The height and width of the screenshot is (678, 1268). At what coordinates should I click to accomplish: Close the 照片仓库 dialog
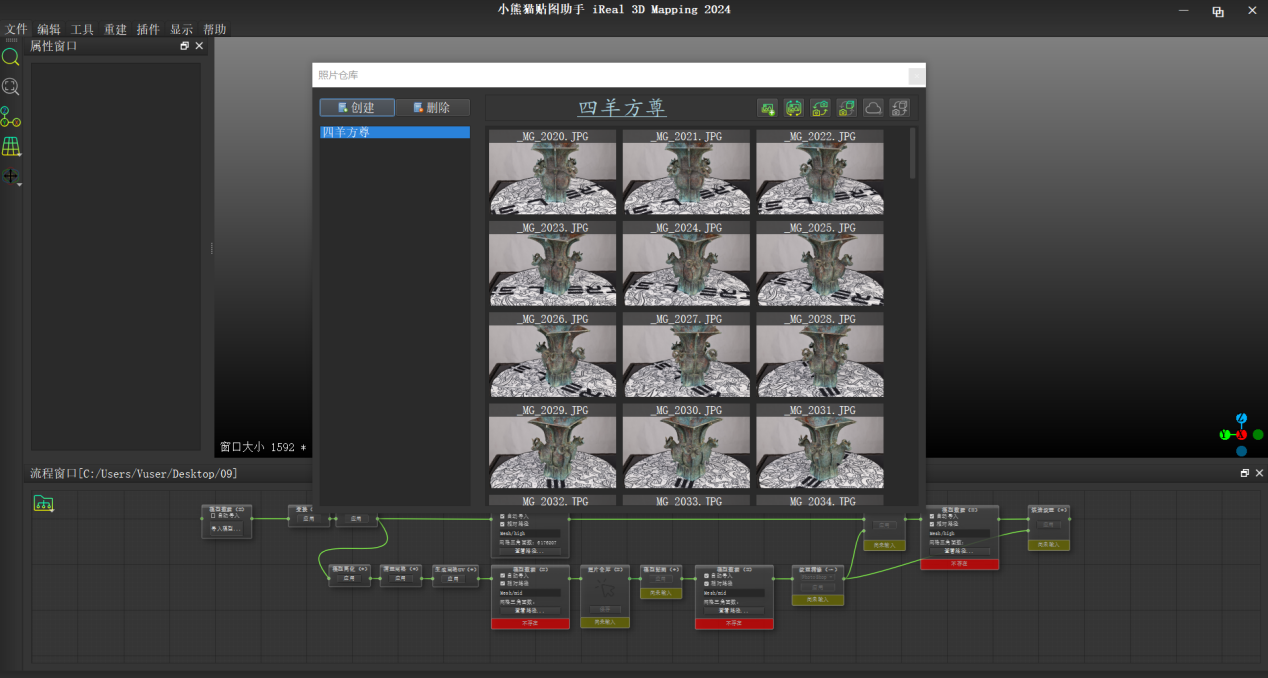[x=916, y=75]
